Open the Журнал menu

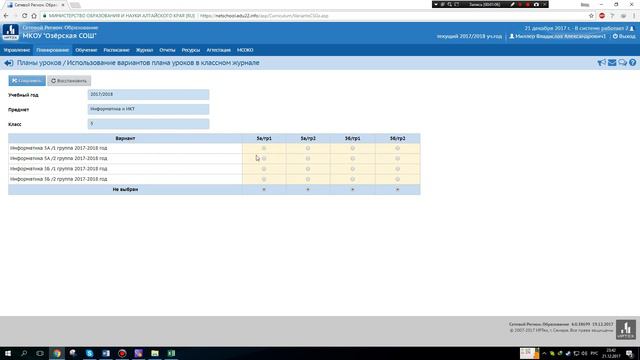144,50
